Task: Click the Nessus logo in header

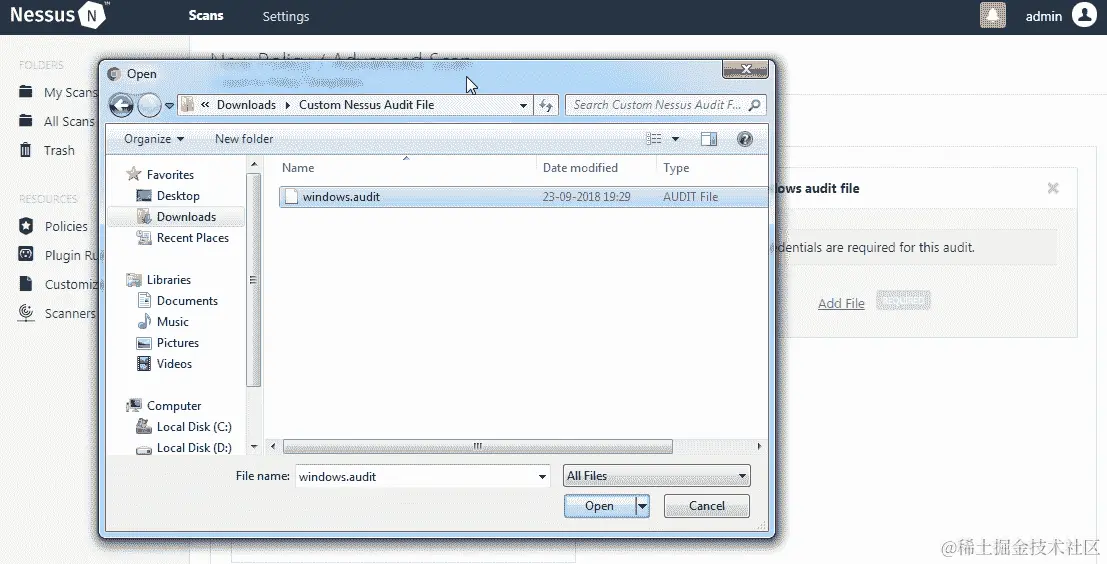Action: tap(59, 14)
